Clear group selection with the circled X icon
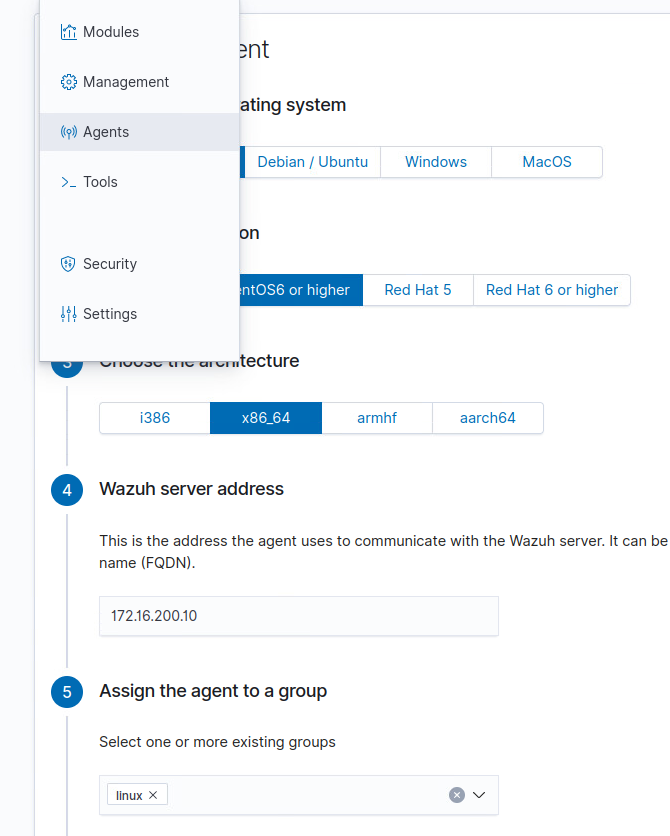This screenshot has width=670, height=836. (457, 795)
